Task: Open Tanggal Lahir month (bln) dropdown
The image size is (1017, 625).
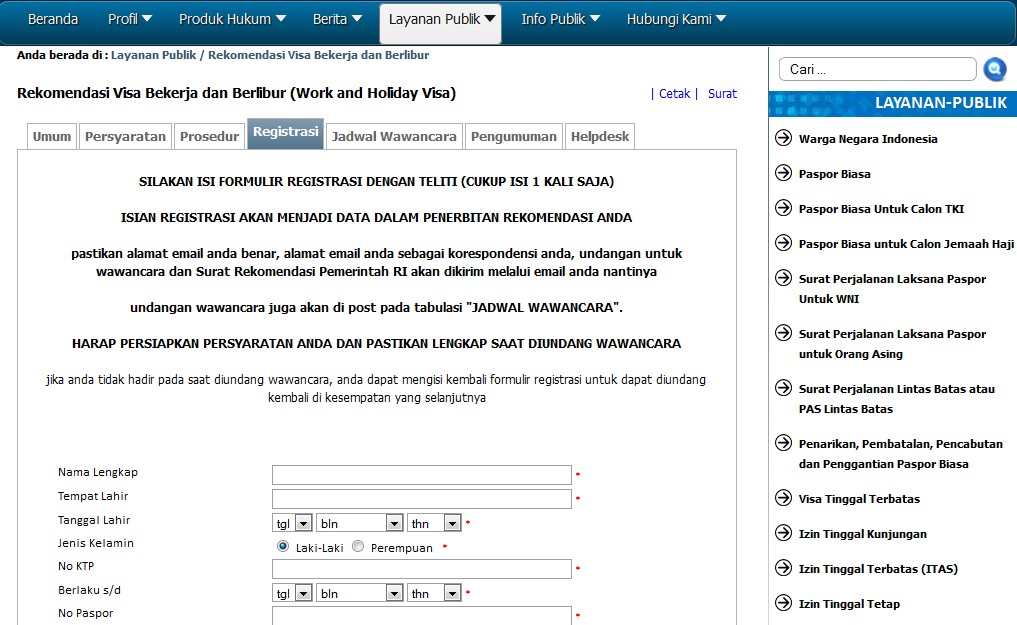Action: pyautogui.click(x=360, y=523)
